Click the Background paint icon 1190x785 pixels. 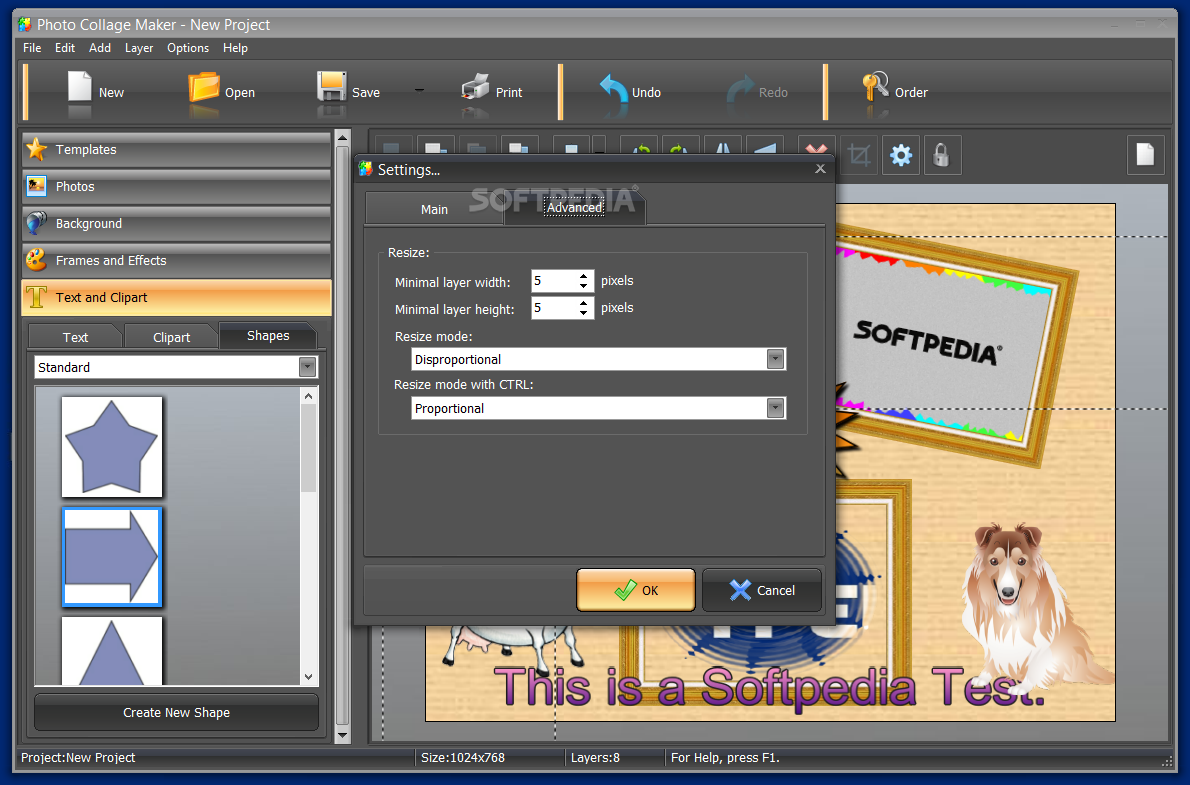[x=36, y=223]
